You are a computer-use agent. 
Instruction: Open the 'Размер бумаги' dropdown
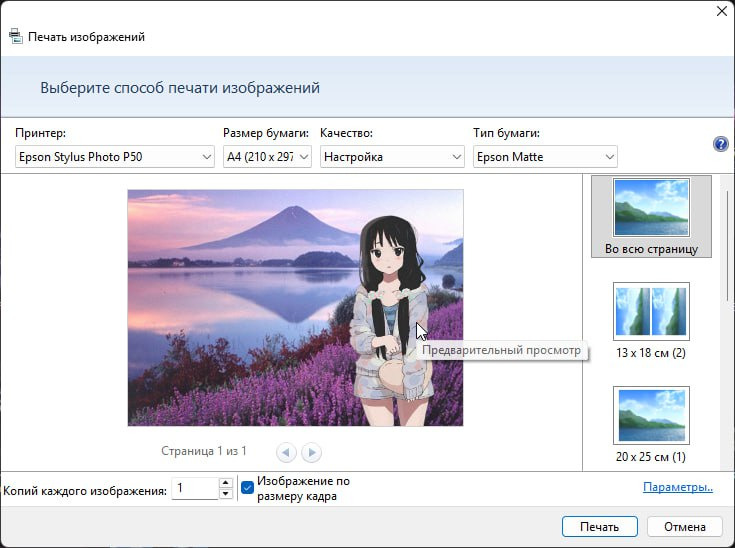click(267, 157)
